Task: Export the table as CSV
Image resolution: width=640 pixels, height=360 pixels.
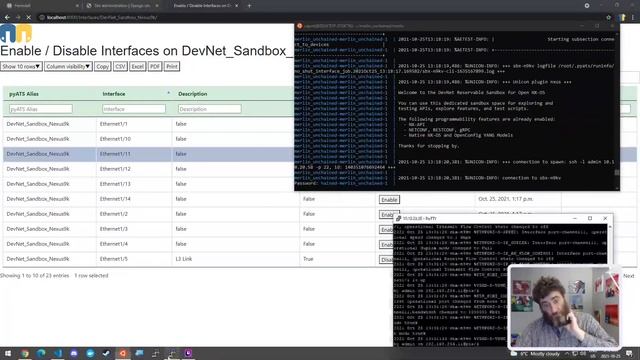Action: pos(120,67)
